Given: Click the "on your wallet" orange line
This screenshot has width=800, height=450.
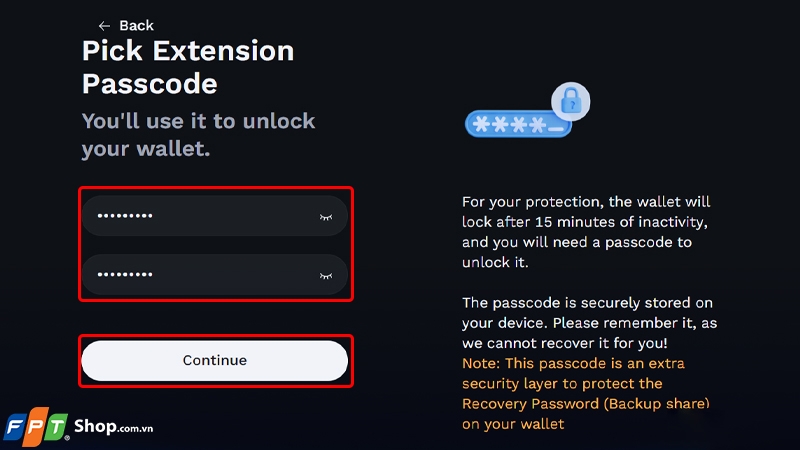Looking at the screenshot, I should tap(513, 424).
